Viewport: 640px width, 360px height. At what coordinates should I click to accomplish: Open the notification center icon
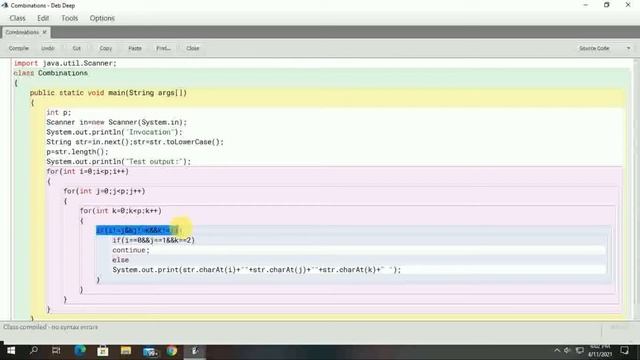624,351
